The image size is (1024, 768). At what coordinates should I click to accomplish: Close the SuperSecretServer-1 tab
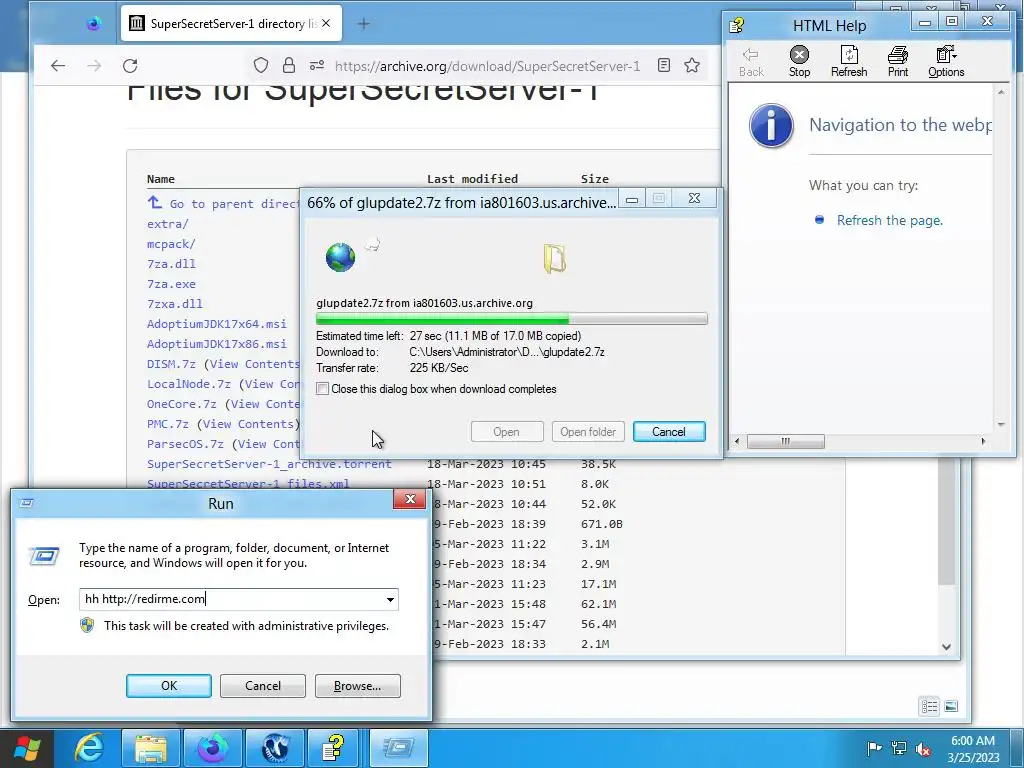tap(326, 24)
